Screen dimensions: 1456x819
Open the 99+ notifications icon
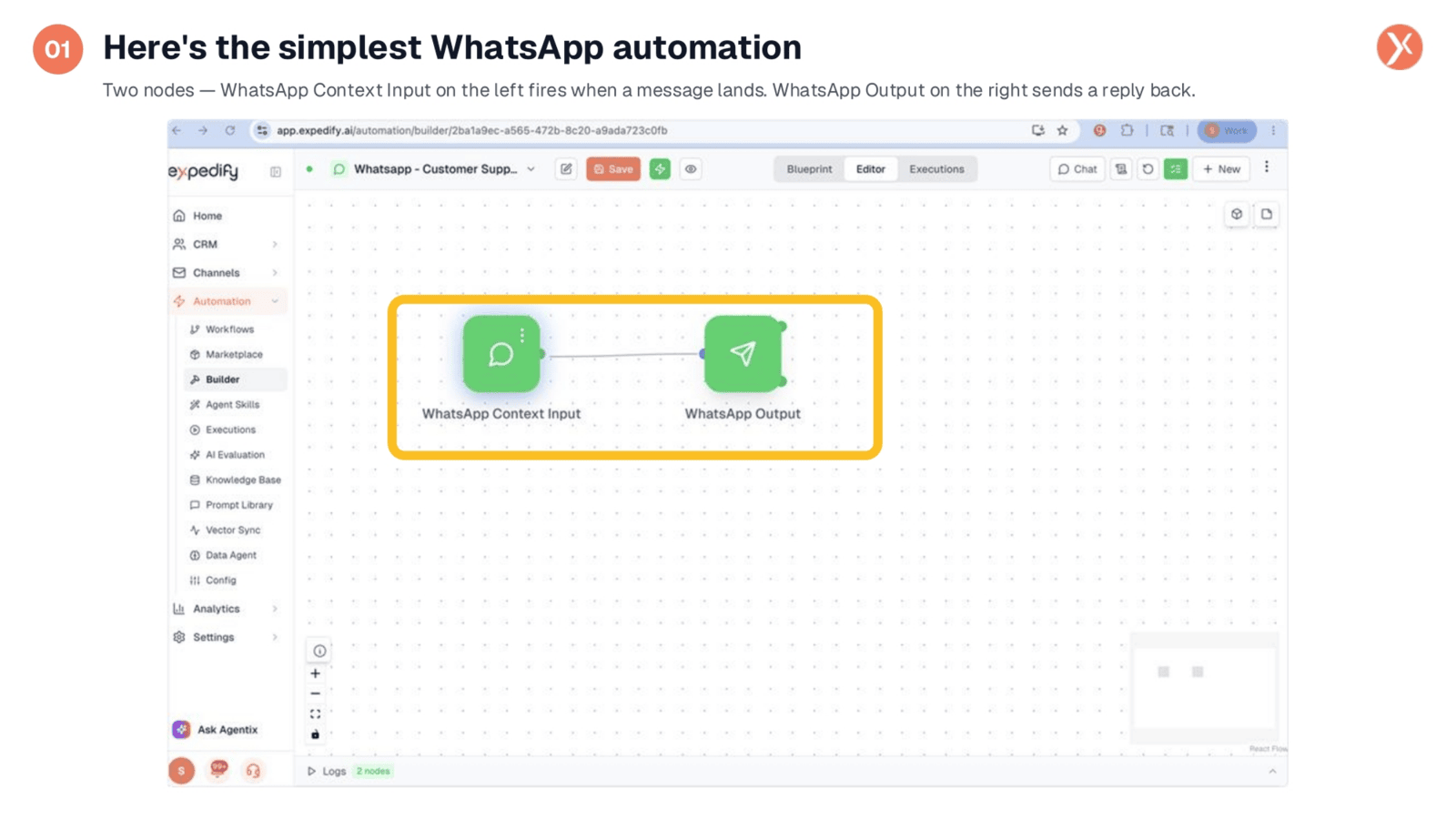pos(218,770)
